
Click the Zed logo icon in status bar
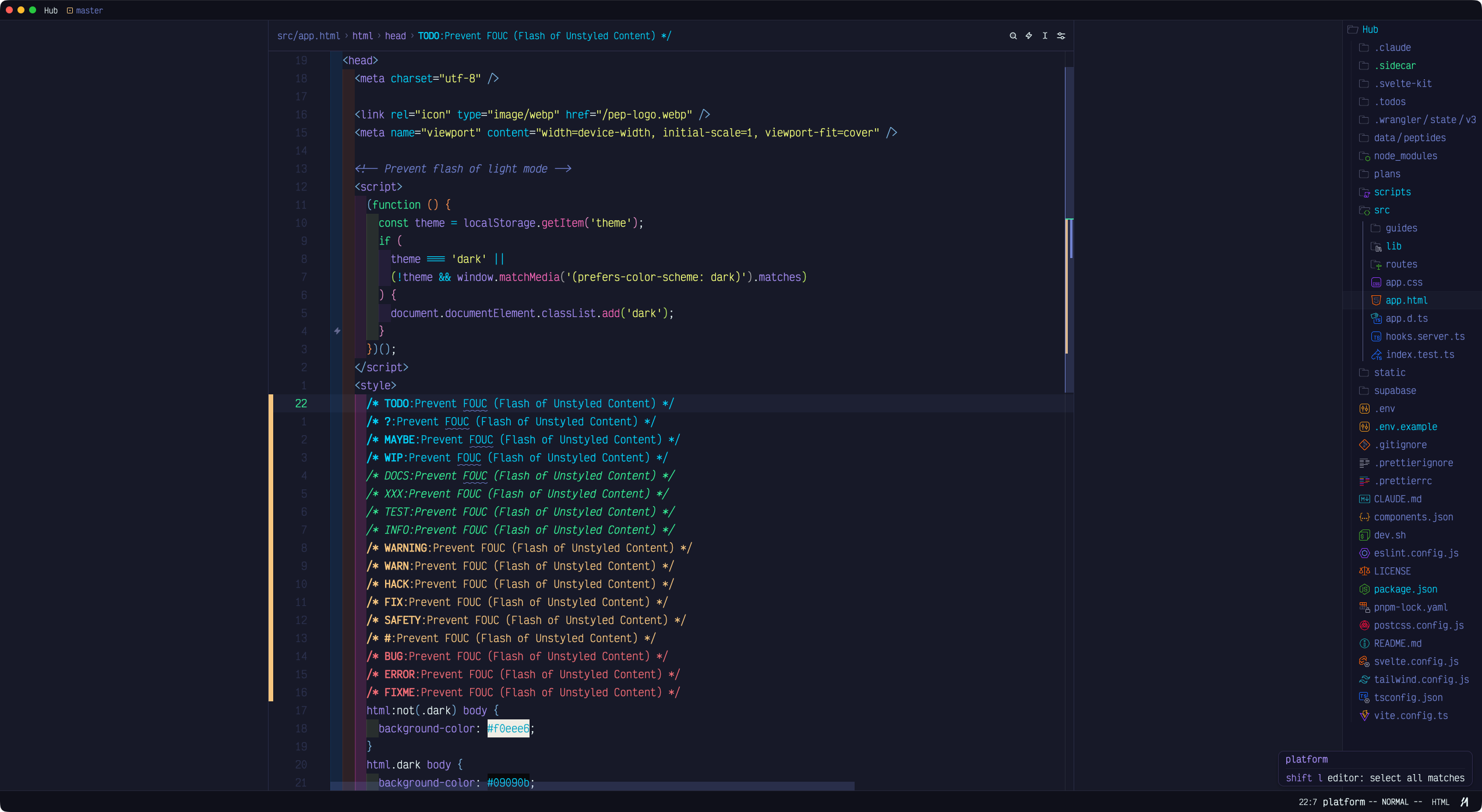1465,802
